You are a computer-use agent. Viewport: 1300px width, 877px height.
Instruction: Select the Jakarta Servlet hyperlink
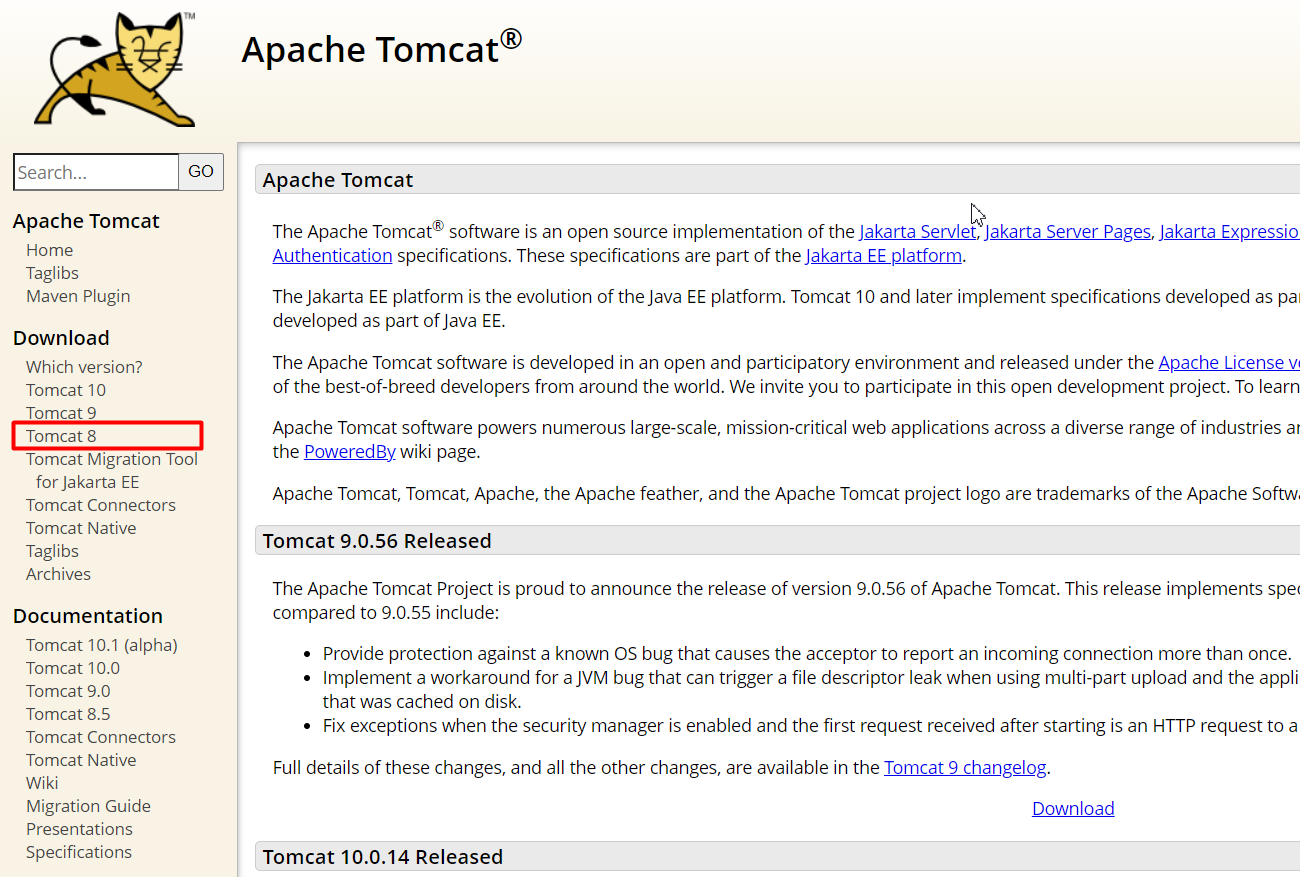click(917, 231)
